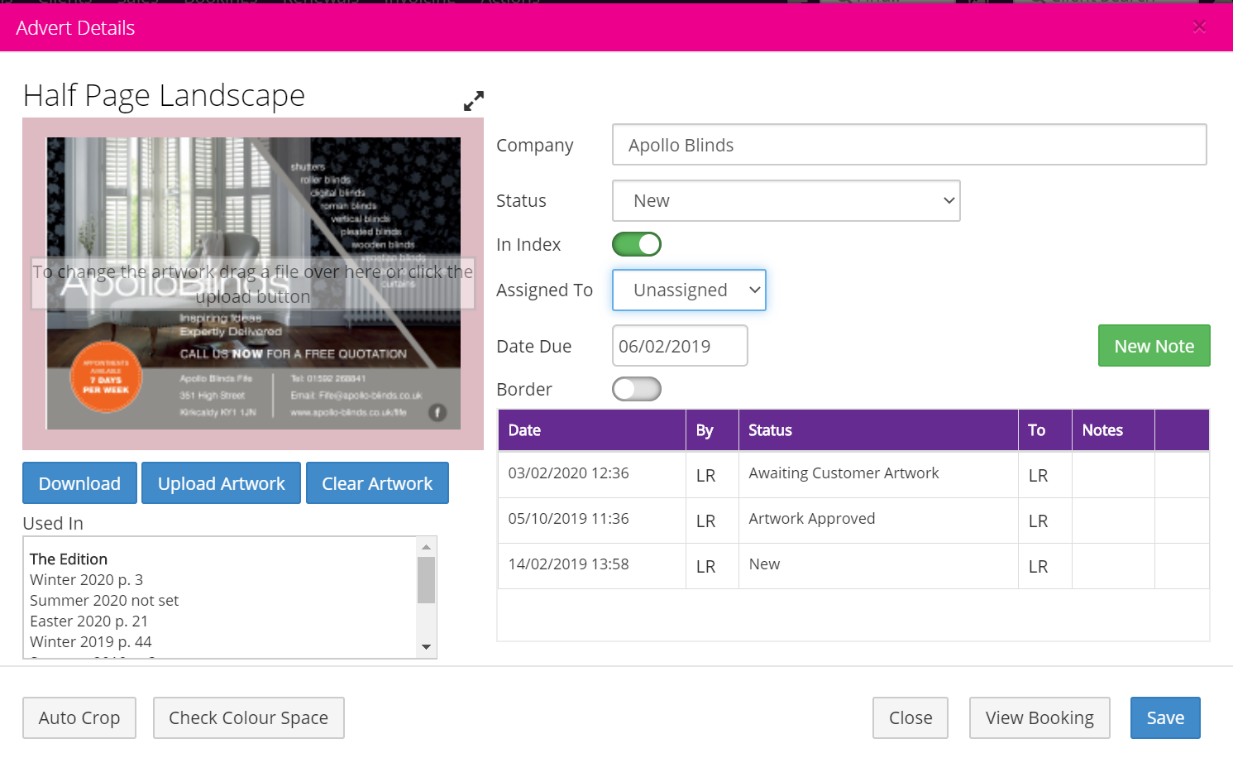Clear Artwork from the advert
This screenshot has height=758, width=1233.
pos(377,483)
